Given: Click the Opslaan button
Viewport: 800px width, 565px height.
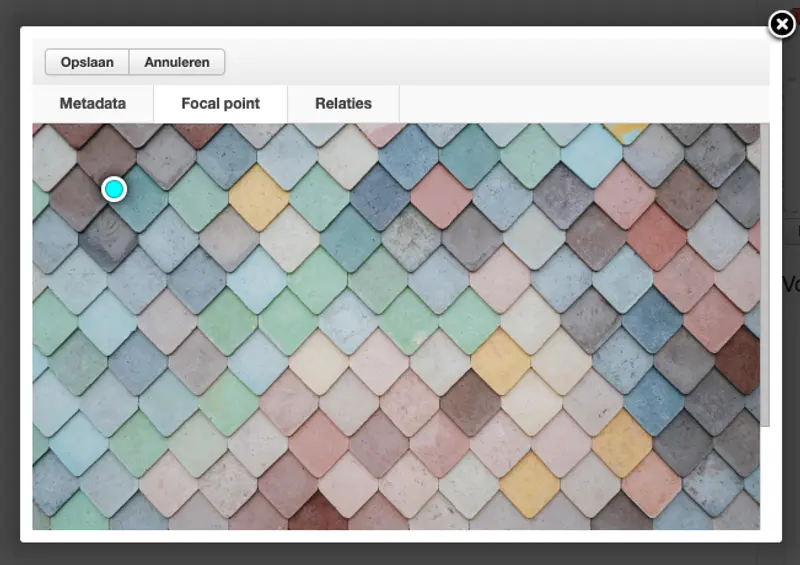Looking at the screenshot, I should tap(87, 62).
